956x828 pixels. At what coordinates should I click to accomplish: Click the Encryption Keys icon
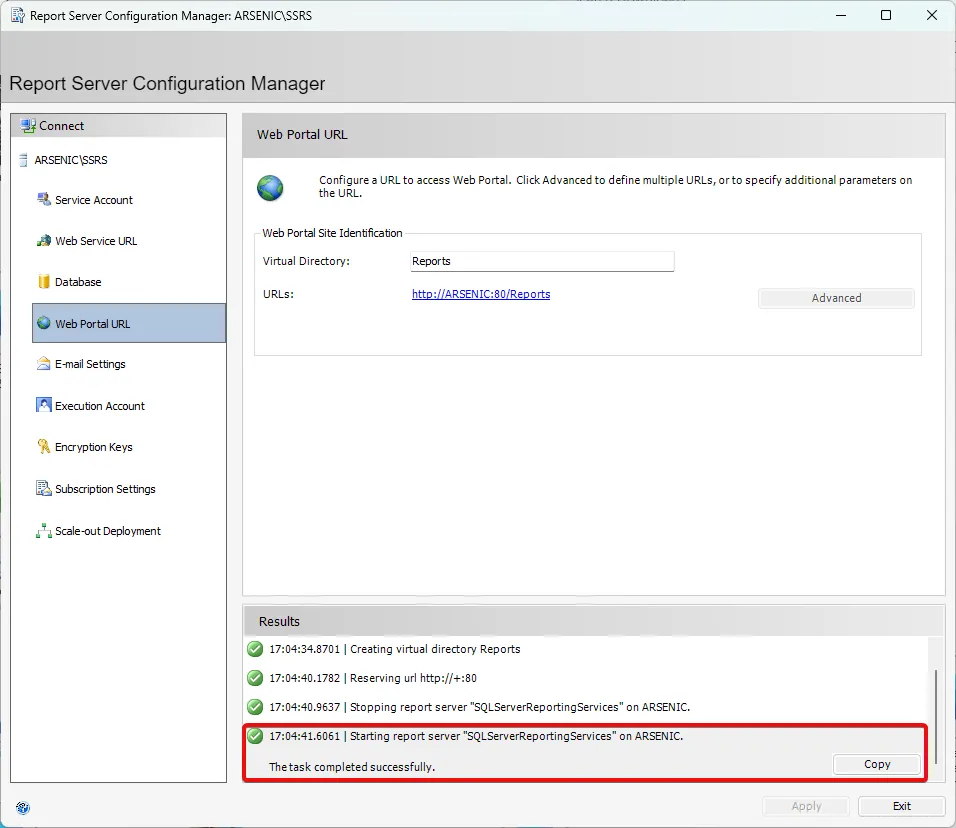[x=44, y=446]
